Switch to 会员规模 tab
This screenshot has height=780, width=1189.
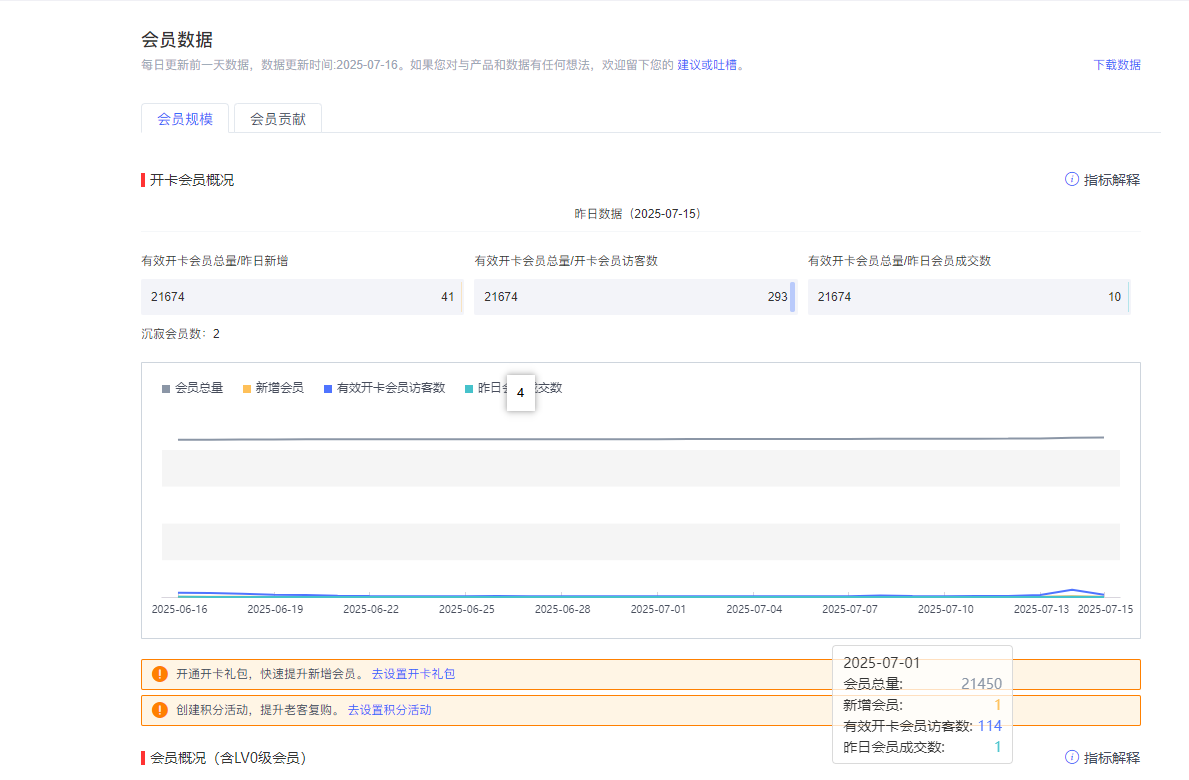pos(185,119)
